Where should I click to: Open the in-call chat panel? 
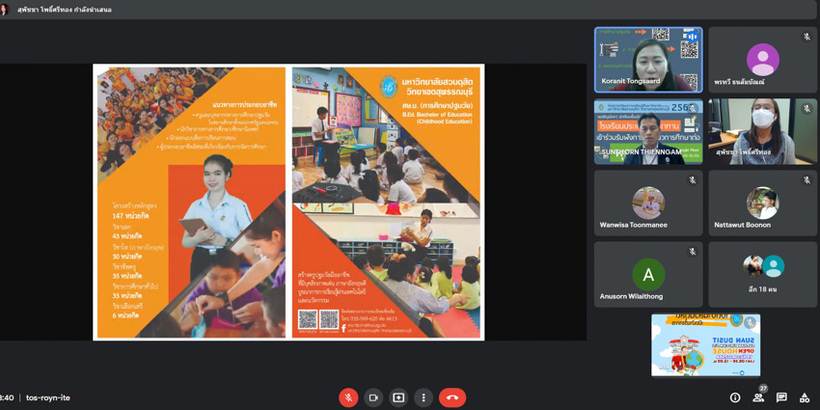(x=781, y=397)
